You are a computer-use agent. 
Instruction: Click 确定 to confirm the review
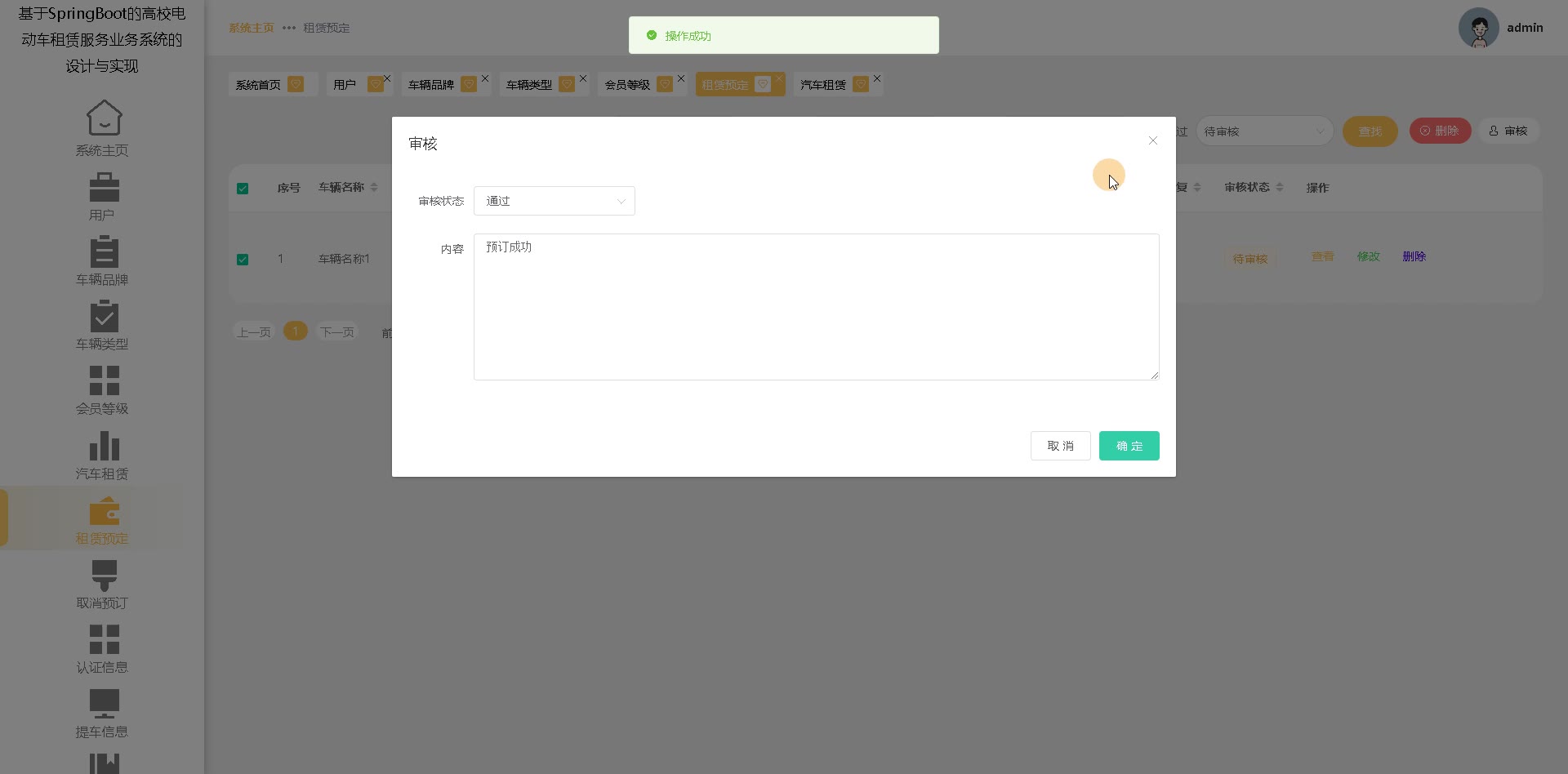tap(1129, 446)
